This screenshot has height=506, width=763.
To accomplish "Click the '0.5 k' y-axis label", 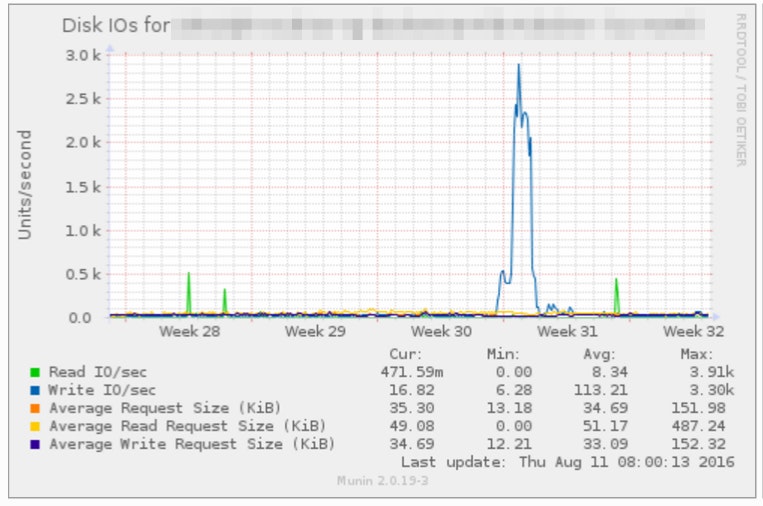I will pyautogui.click(x=83, y=275).
